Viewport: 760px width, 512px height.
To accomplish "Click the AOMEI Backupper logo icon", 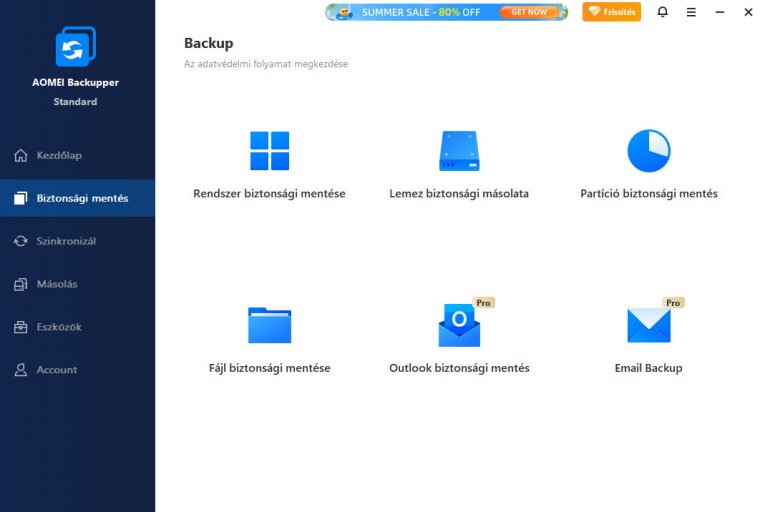I will pos(76,46).
